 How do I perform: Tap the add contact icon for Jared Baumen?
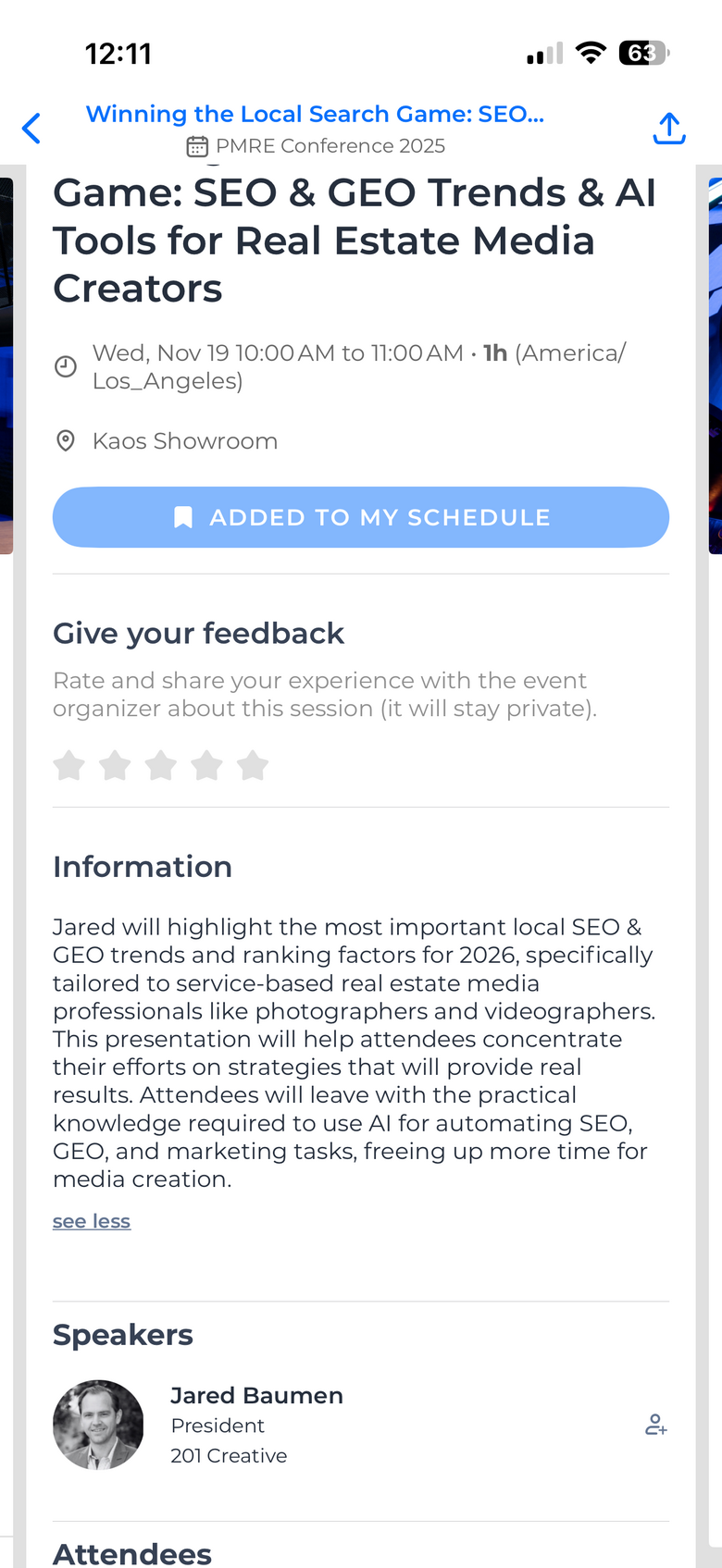click(x=655, y=1425)
